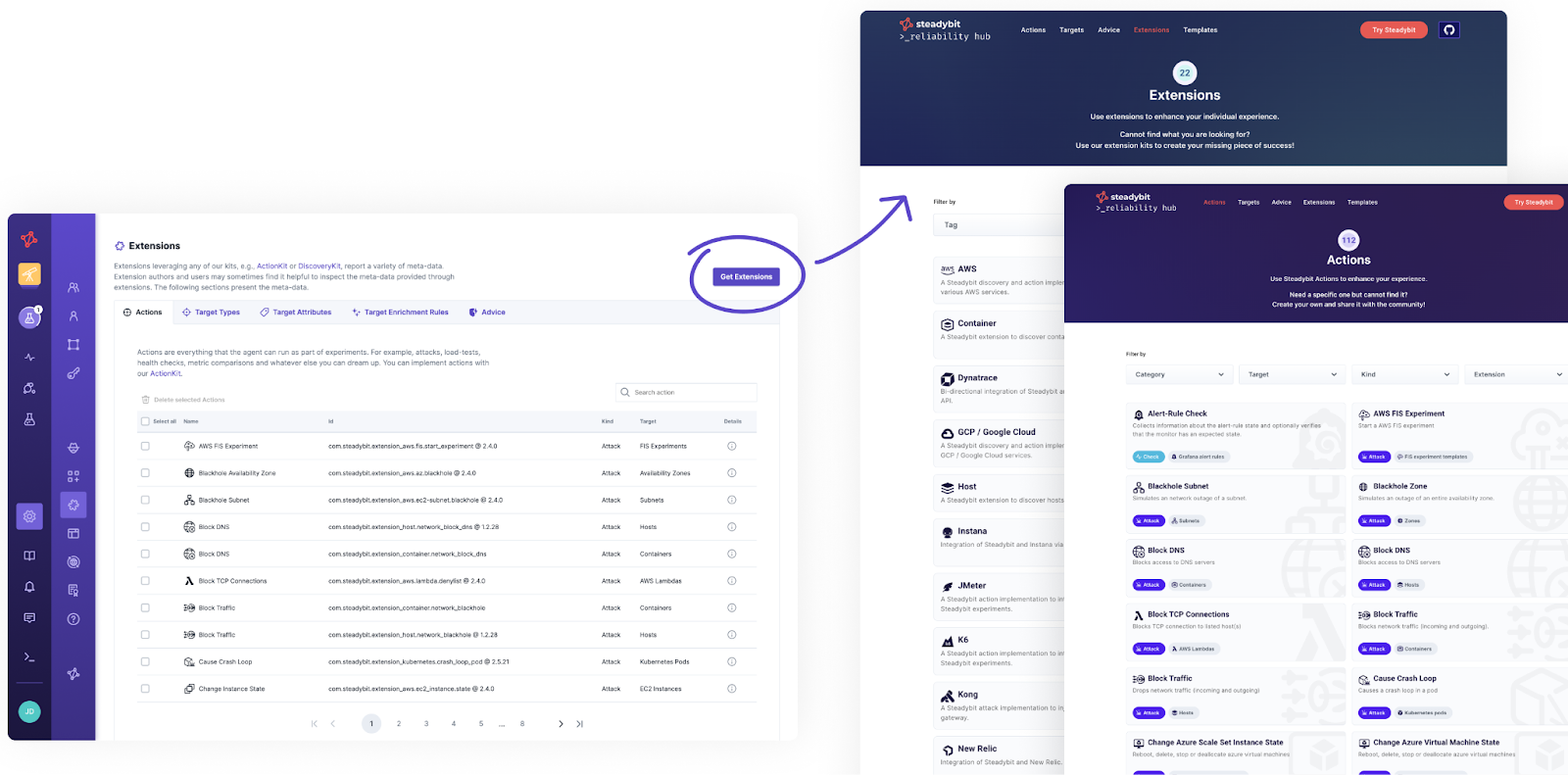Switch to the Target Enrichment Rules tab

tap(400, 313)
